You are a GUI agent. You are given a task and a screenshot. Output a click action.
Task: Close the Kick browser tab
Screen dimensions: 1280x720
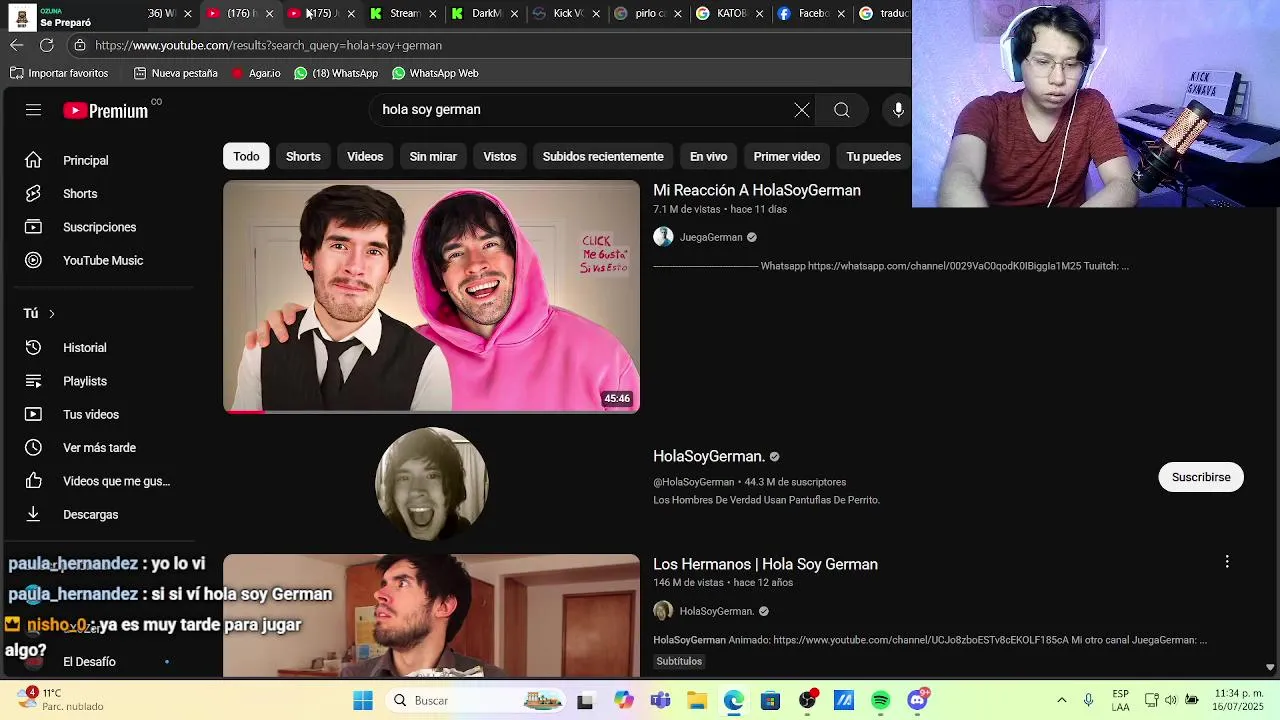pyautogui.click(x=597, y=14)
